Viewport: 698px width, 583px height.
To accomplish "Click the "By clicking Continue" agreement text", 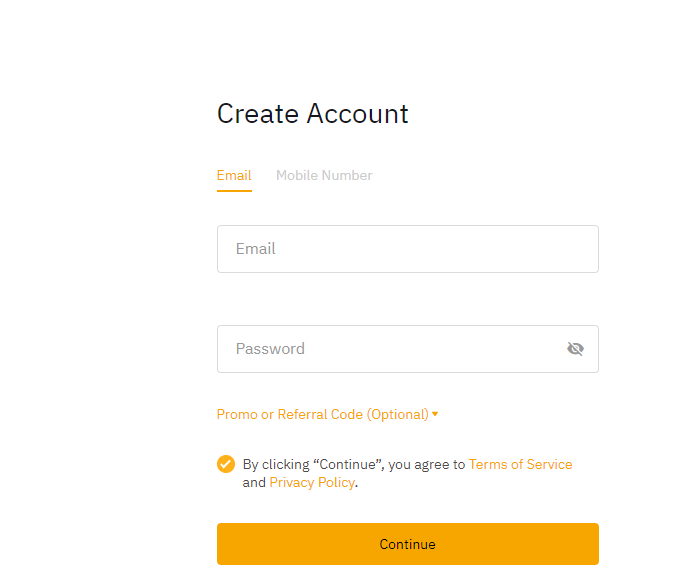I will coord(354,464).
